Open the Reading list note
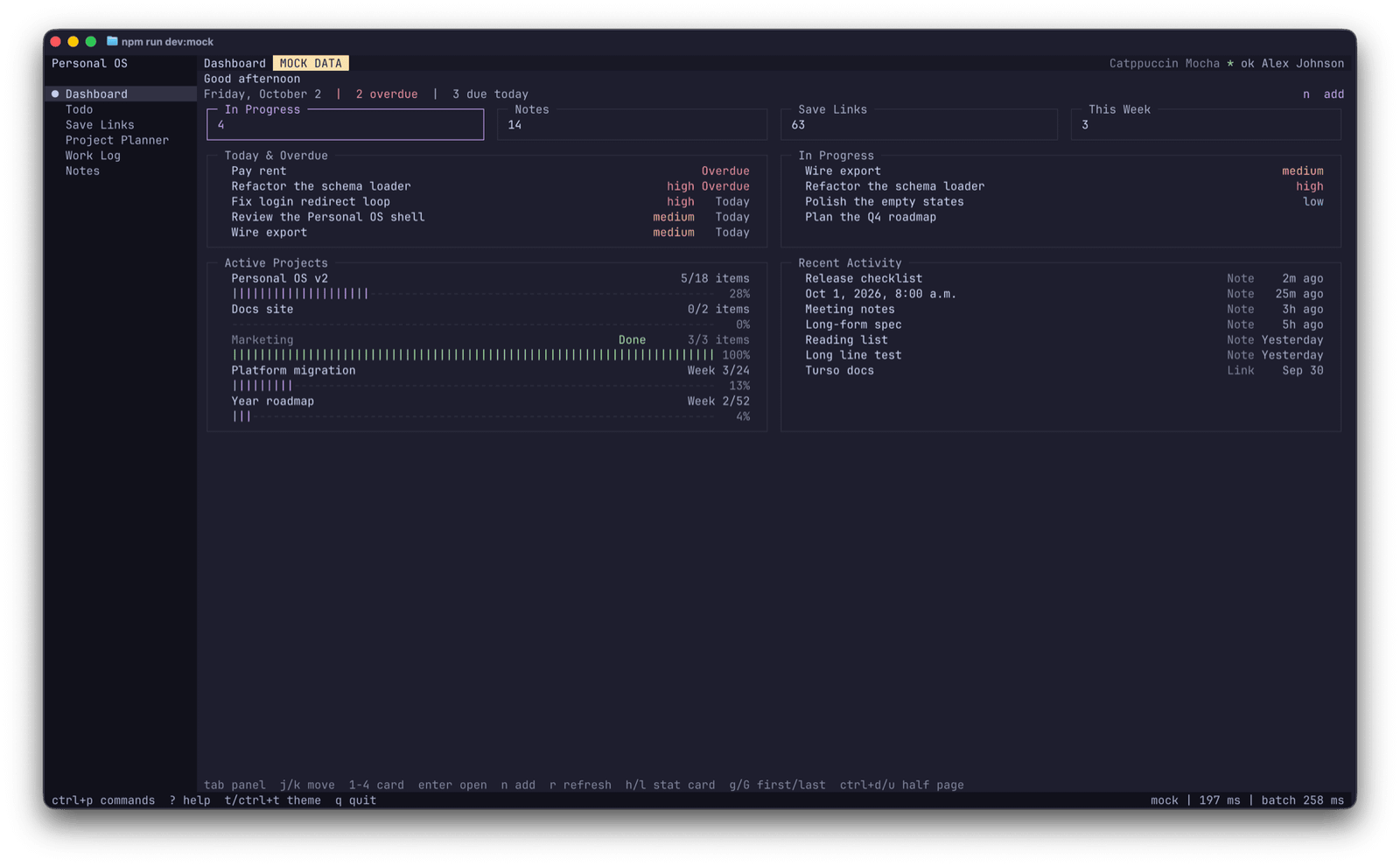 point(1064,339)
